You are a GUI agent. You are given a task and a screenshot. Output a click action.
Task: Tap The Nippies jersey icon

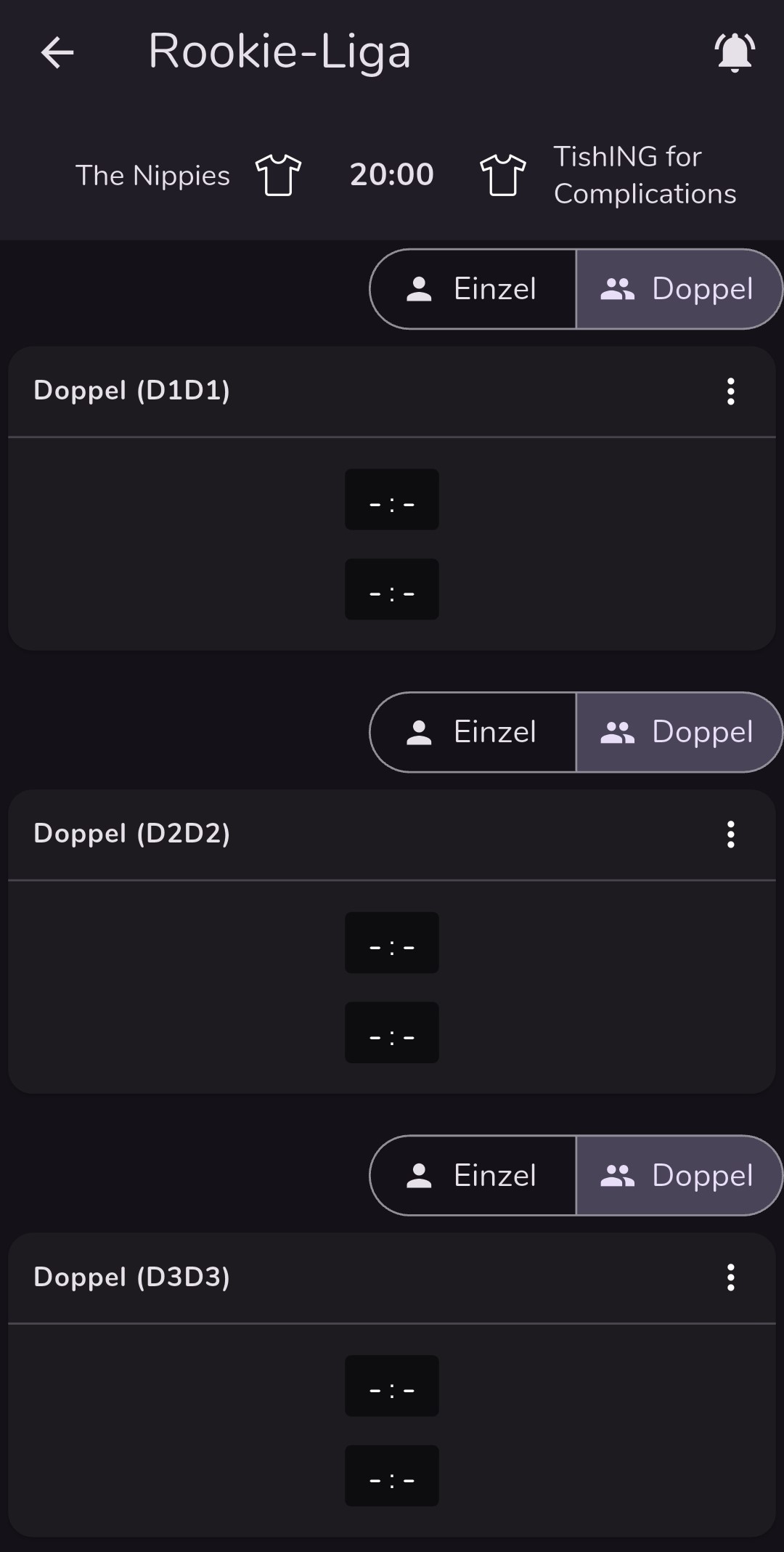tap(279, 175)
